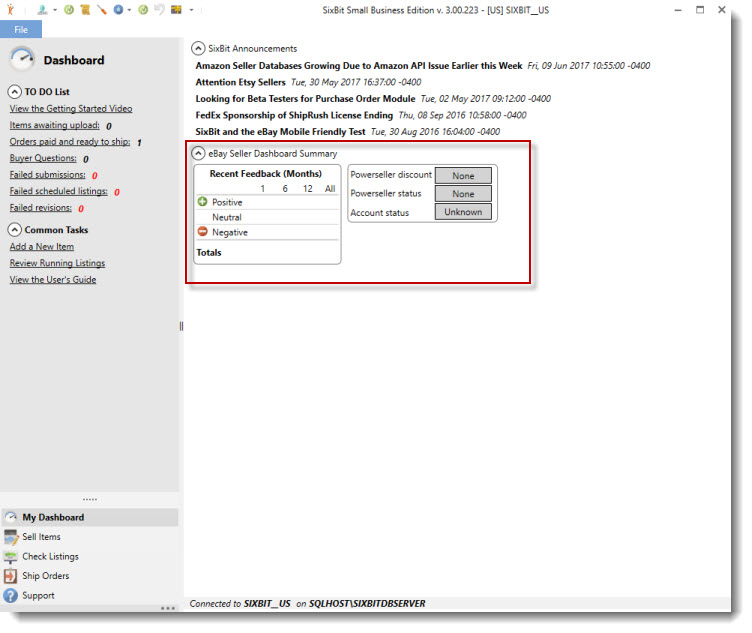The image size is (752, 633).
Task: Click the Sell Items navigation icon
Action: click(11, 537)
